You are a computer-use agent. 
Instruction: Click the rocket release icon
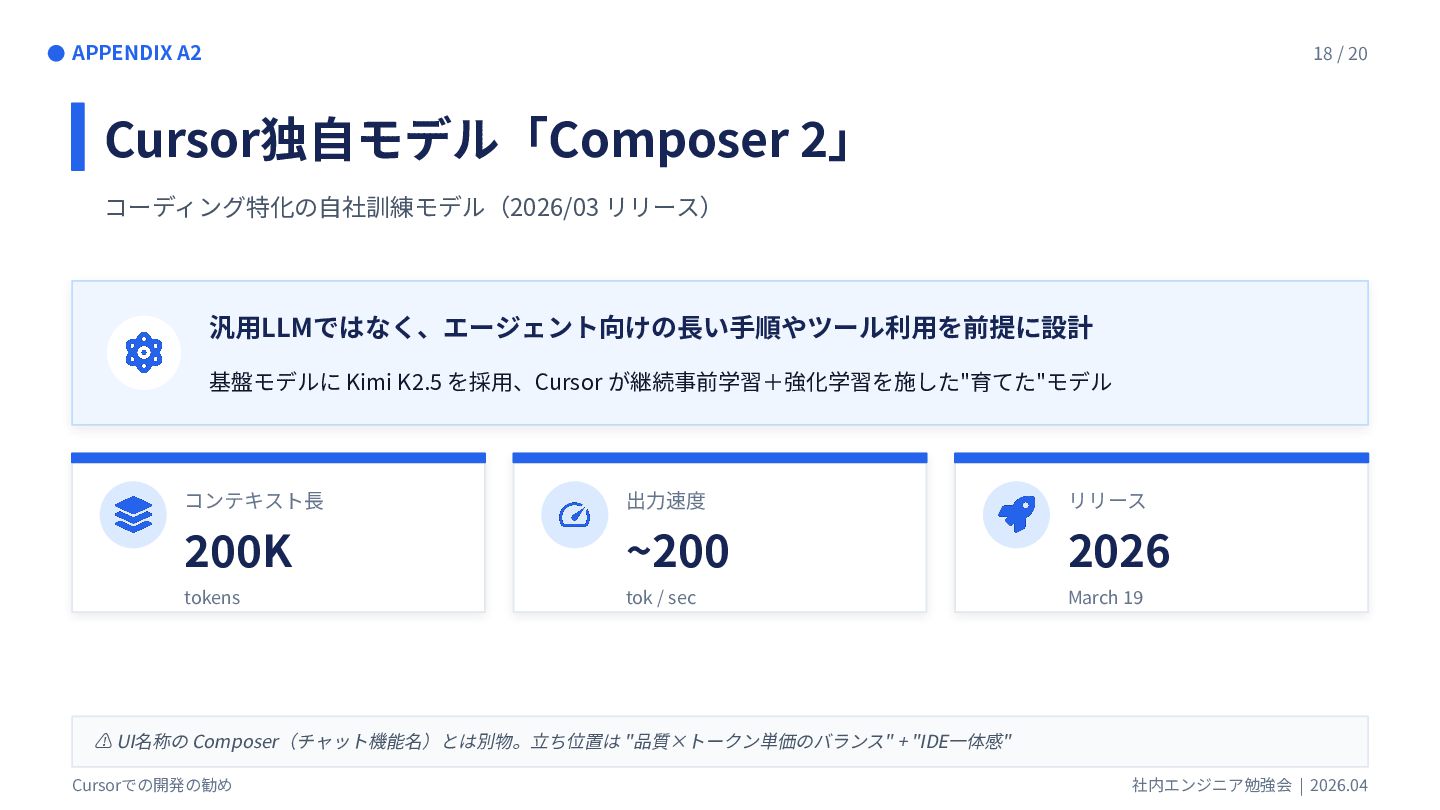click(x=1017, y=514)
